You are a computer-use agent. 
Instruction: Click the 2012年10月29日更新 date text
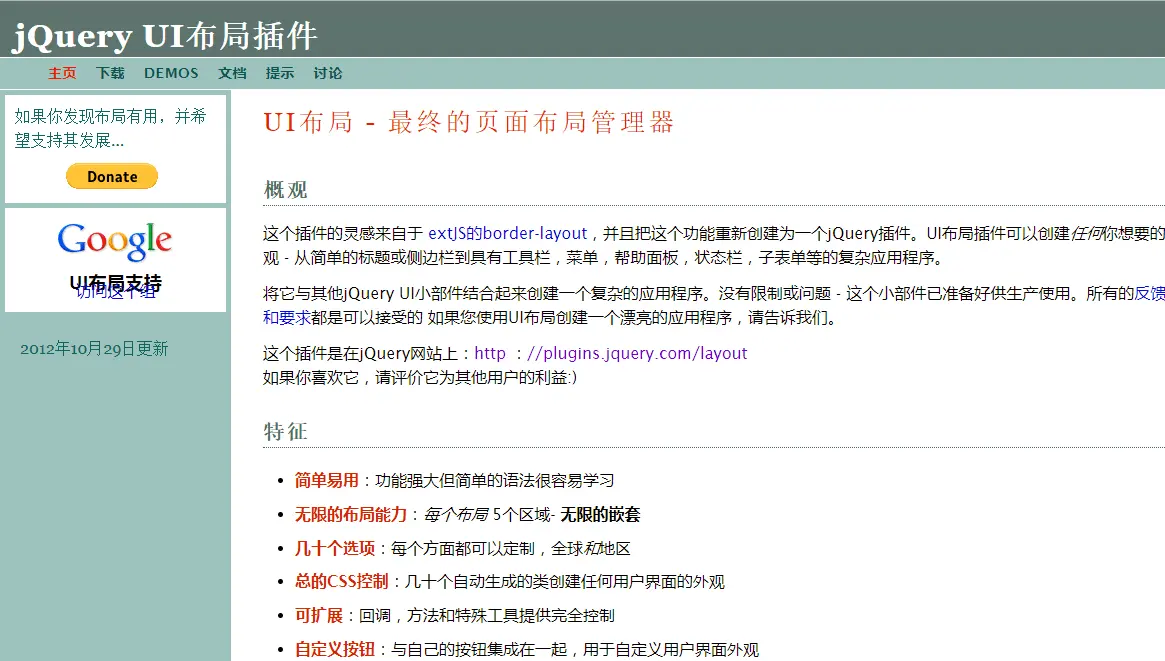(94, 349)
